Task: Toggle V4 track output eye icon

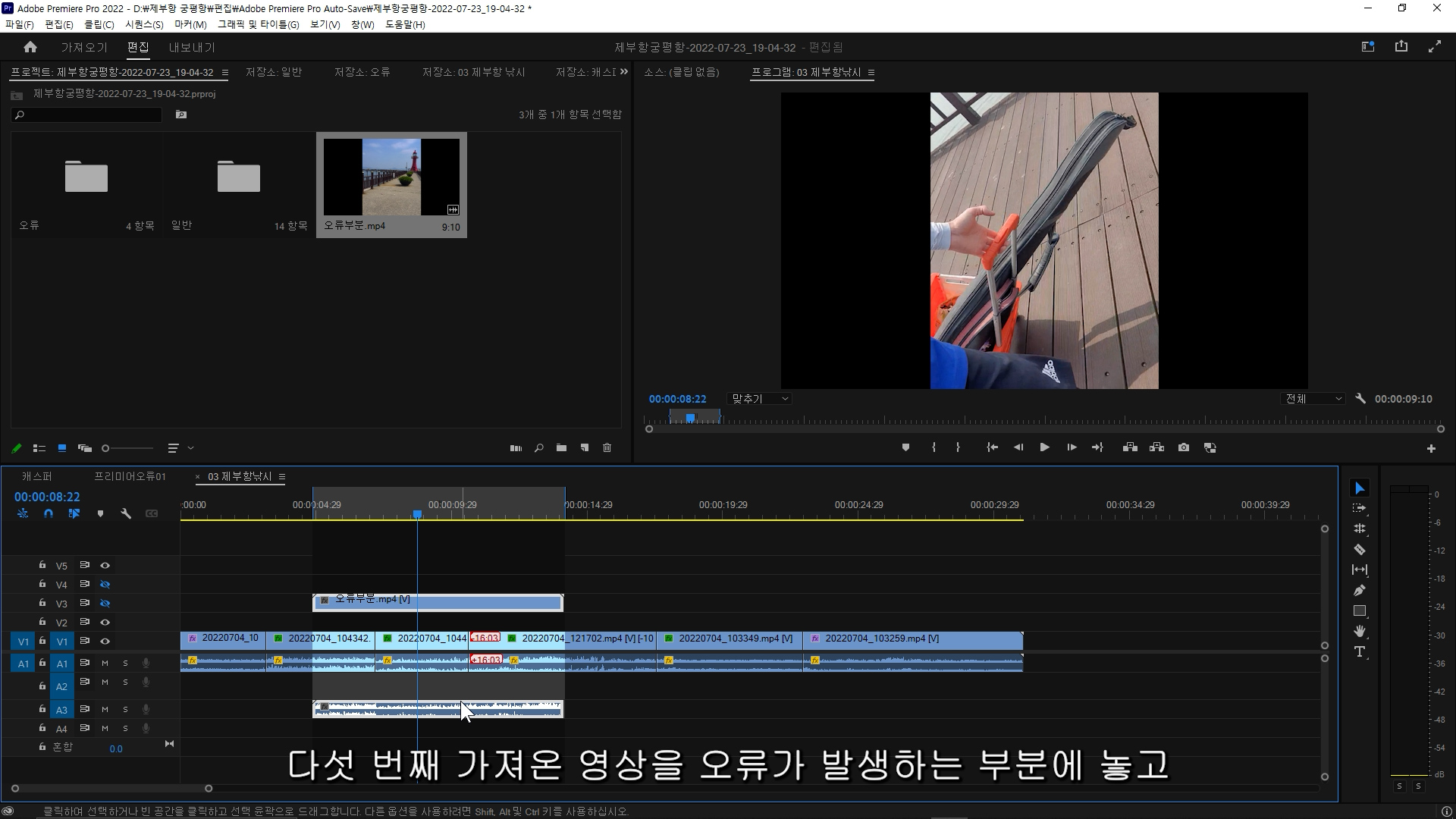Action: 105,585
